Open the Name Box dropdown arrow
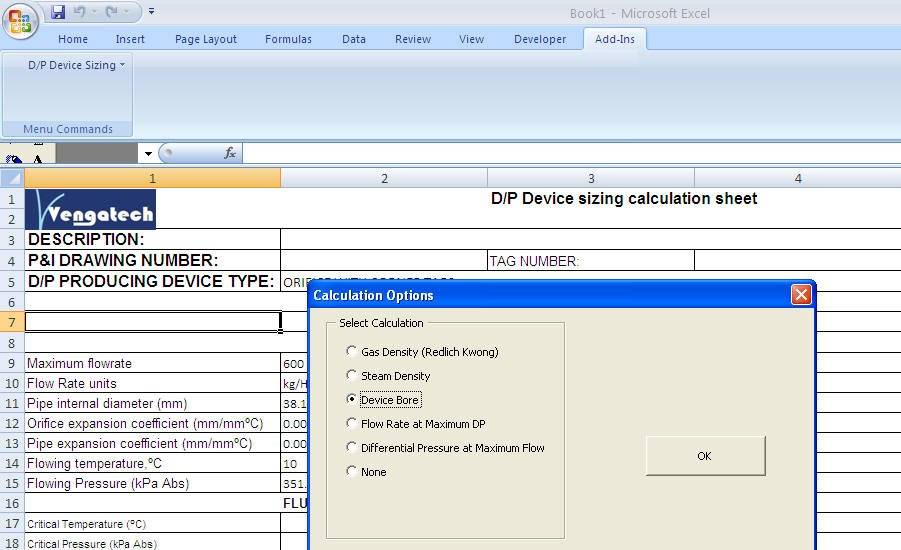The image size is (901, 550). 148,154
